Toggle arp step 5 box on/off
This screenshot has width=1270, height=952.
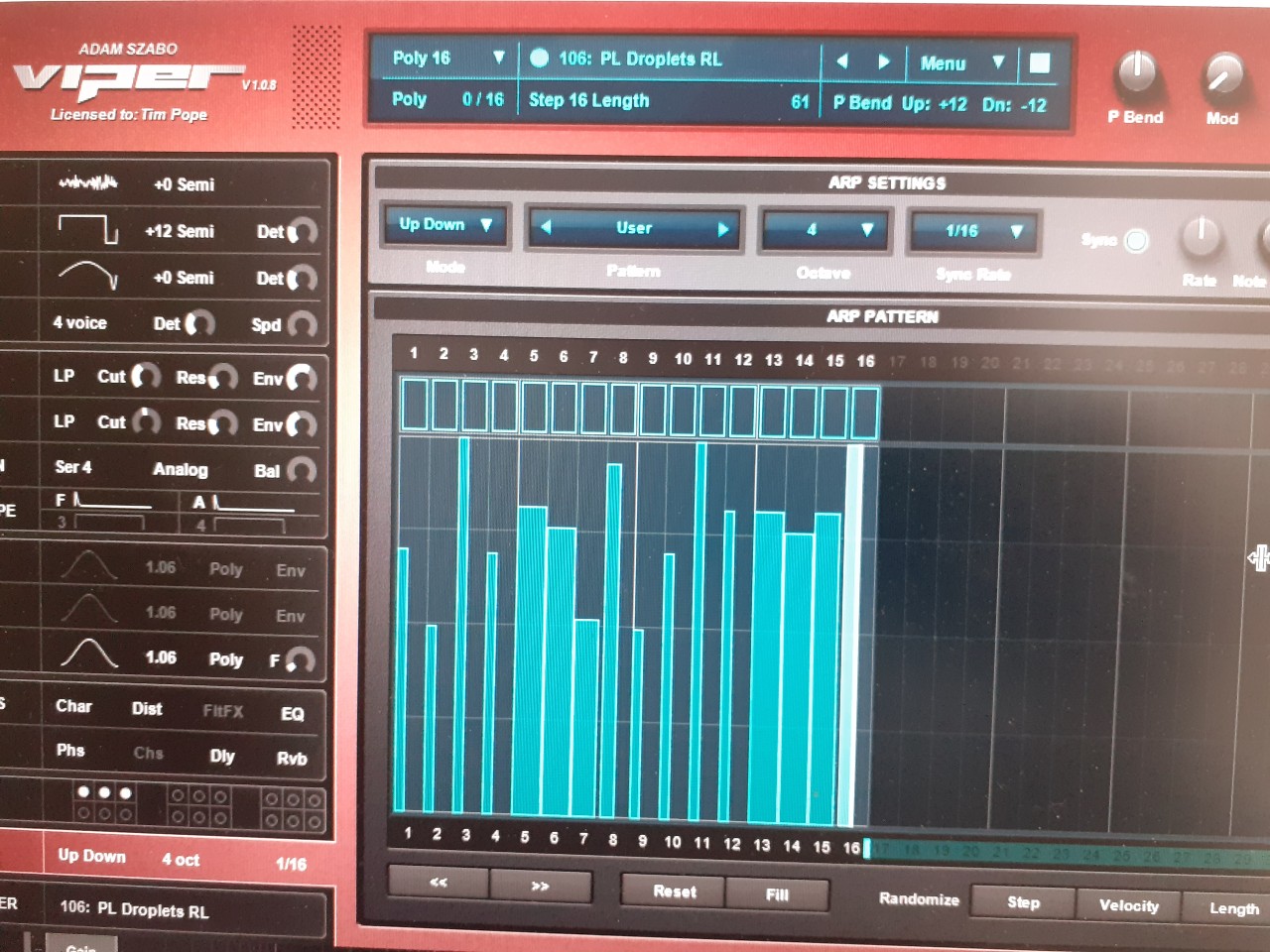click(534, 408)
